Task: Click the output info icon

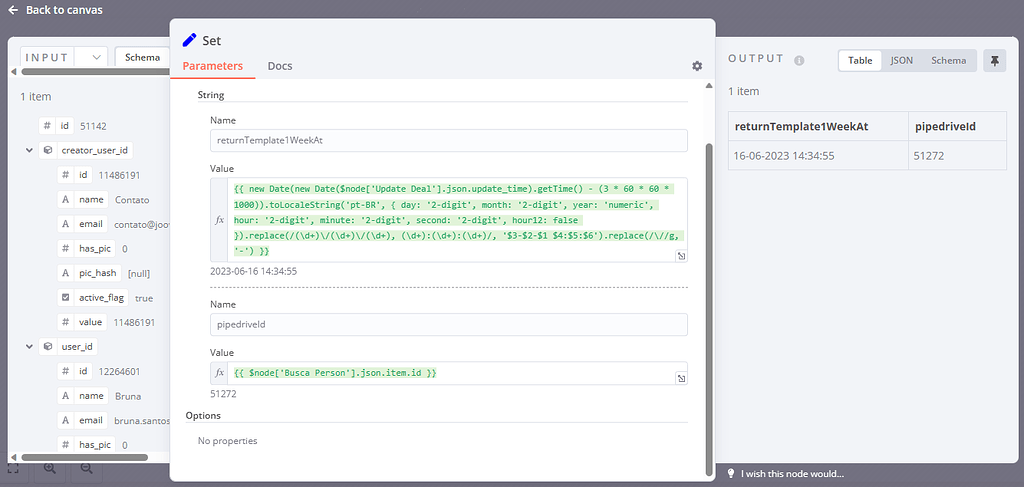Action: point(799,60)
